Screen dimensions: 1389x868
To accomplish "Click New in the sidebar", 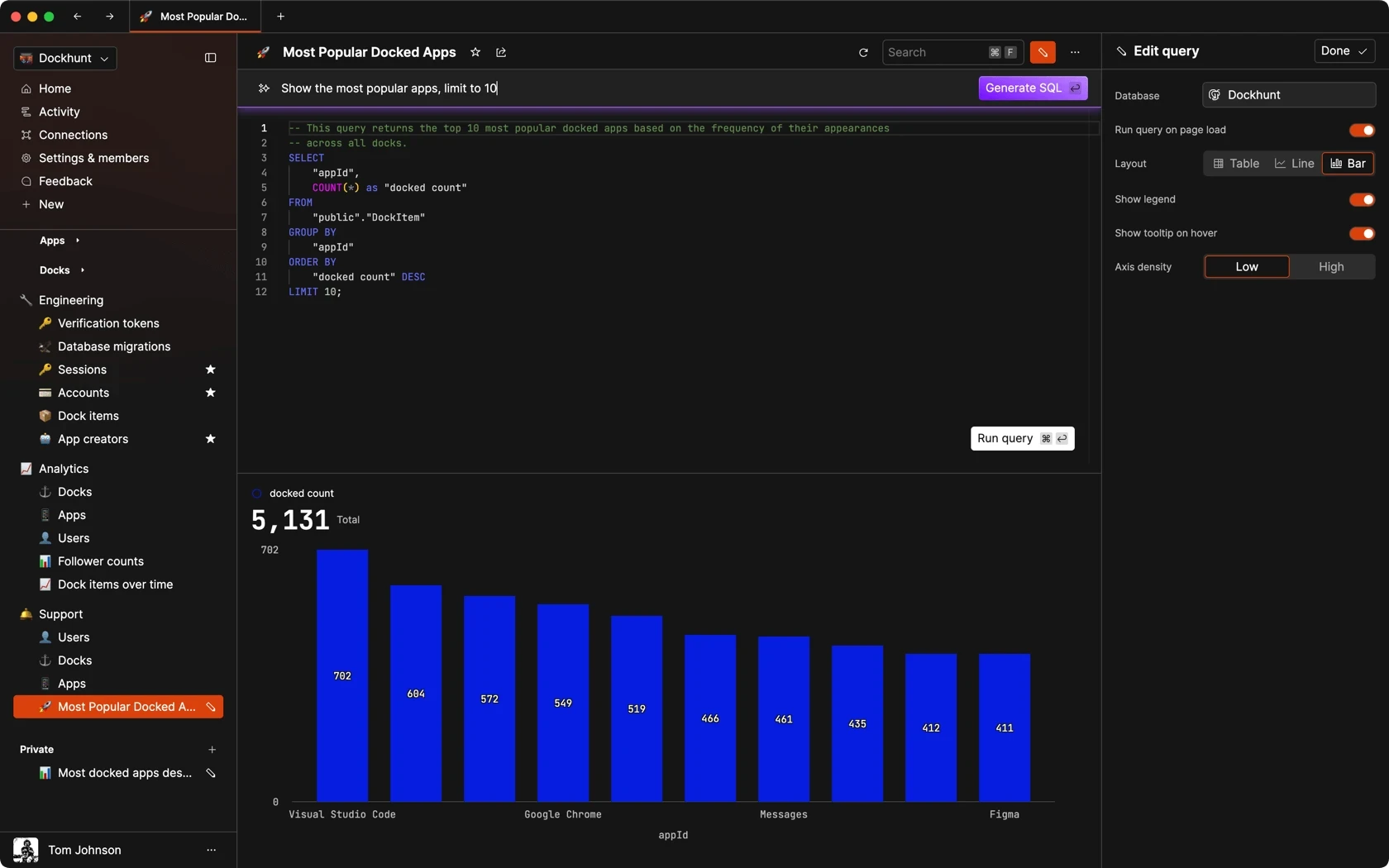I will pyautogui.click(x=50, y=204).
